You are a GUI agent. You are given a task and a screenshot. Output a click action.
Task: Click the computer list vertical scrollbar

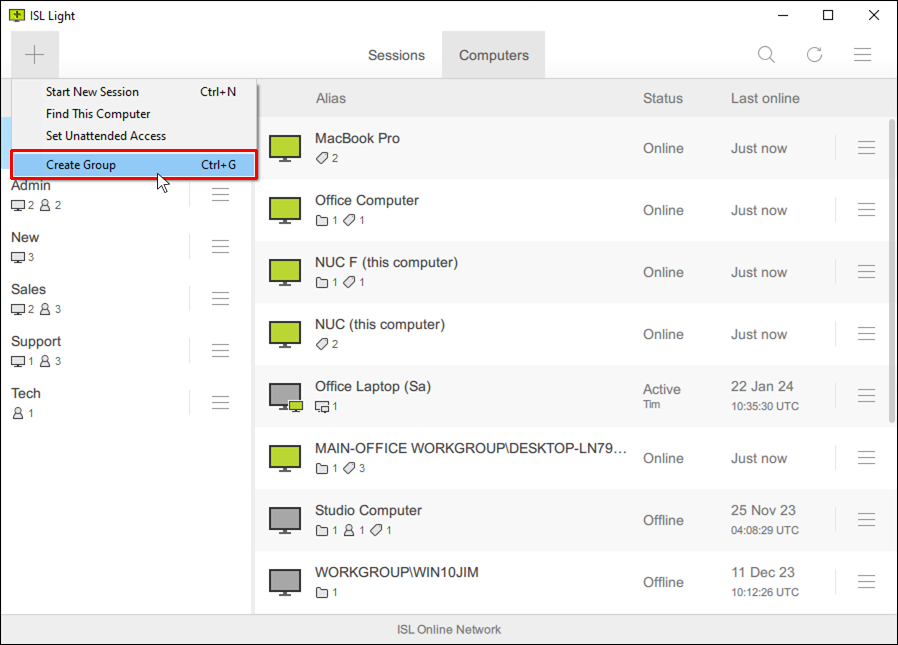coord(891,270)
